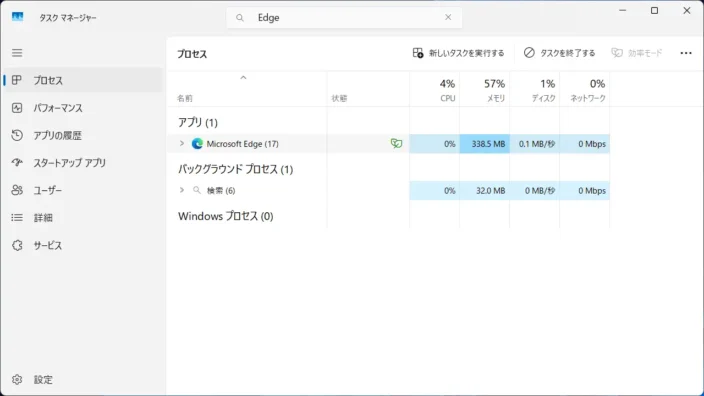Expand the 検索 (6) process group

coord(182,190)
